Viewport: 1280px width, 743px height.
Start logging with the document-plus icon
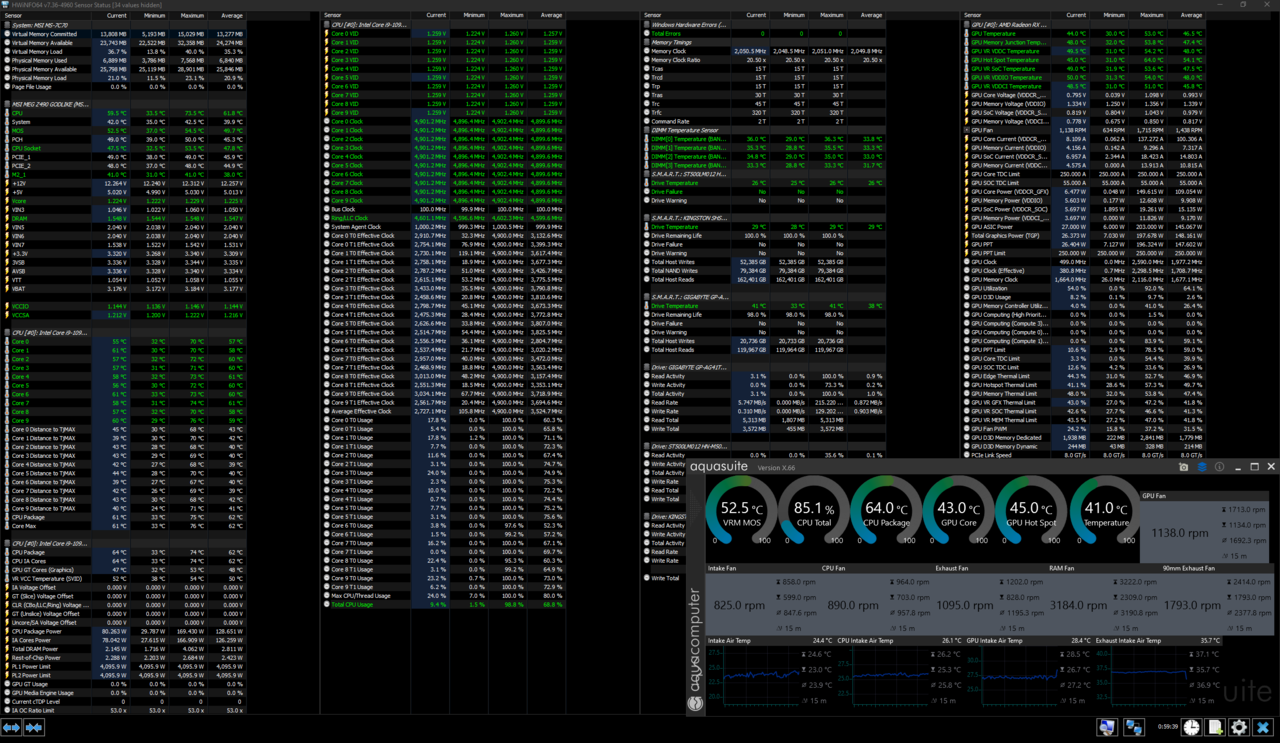point(1215,727)
